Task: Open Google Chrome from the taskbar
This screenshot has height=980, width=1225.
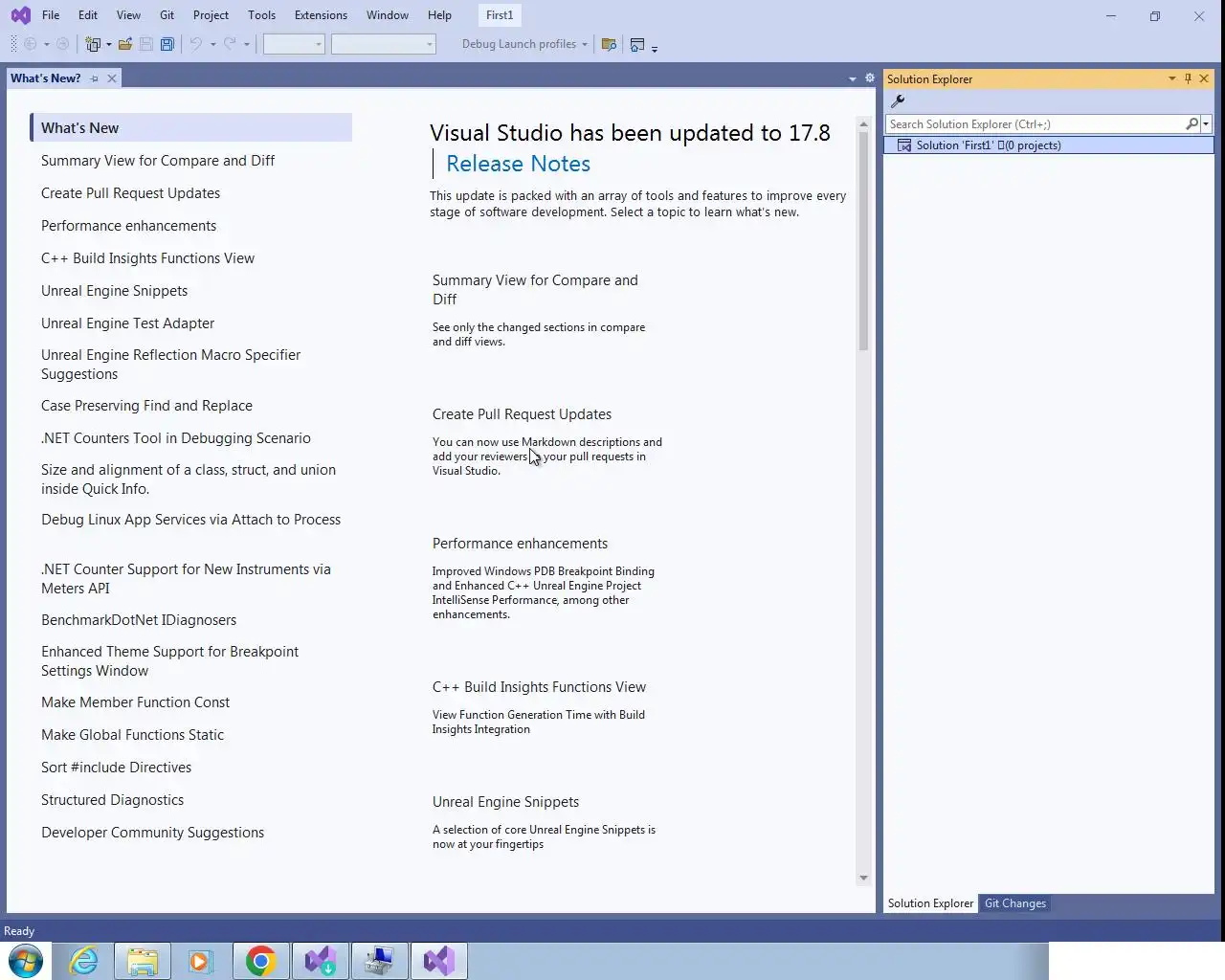Action: click(260, 960)
